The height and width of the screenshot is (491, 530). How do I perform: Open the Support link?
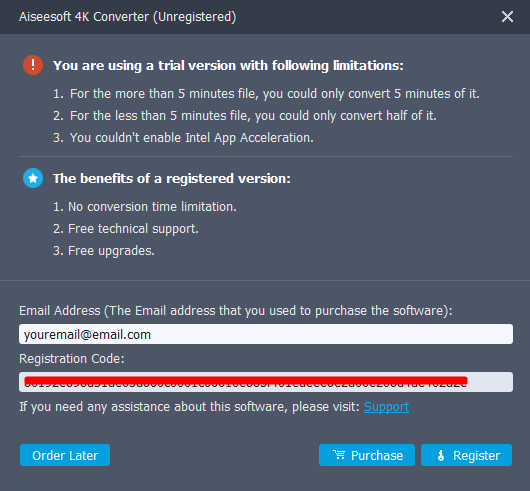[386, 407]
